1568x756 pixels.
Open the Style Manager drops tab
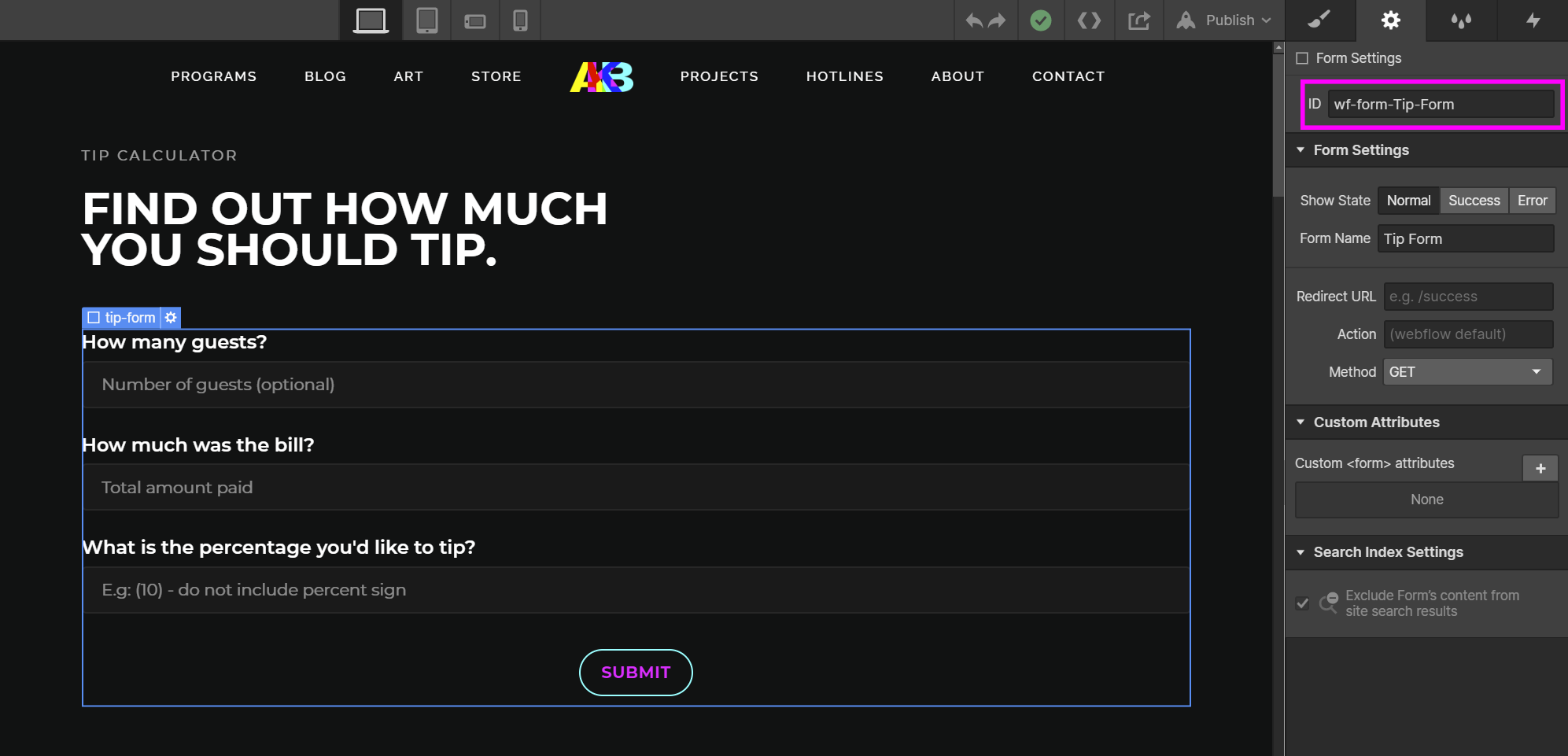click(1461, 20)
